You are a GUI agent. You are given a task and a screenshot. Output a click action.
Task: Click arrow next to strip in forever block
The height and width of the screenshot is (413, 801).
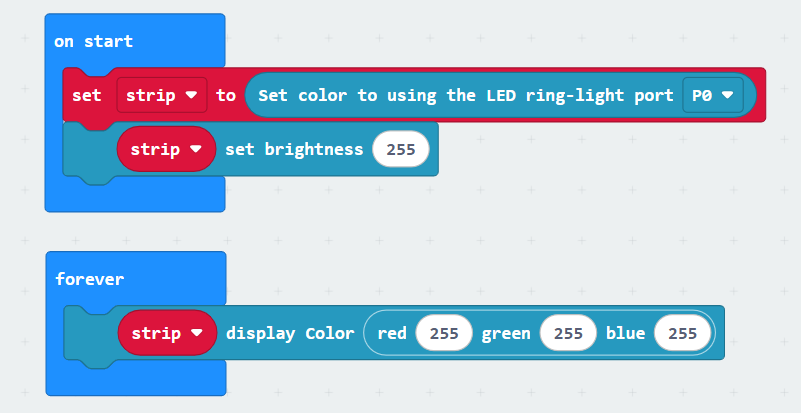[x=197, y=333]
